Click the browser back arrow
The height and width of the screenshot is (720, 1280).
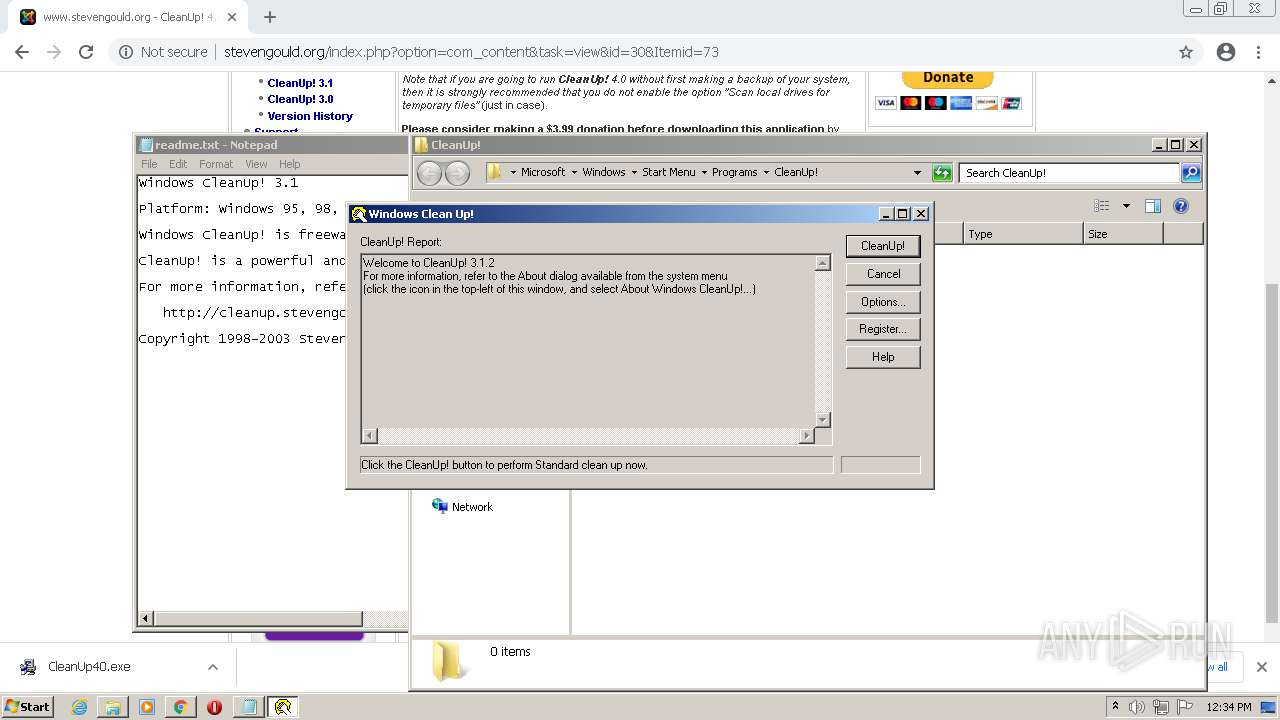[x=22, y=52]
